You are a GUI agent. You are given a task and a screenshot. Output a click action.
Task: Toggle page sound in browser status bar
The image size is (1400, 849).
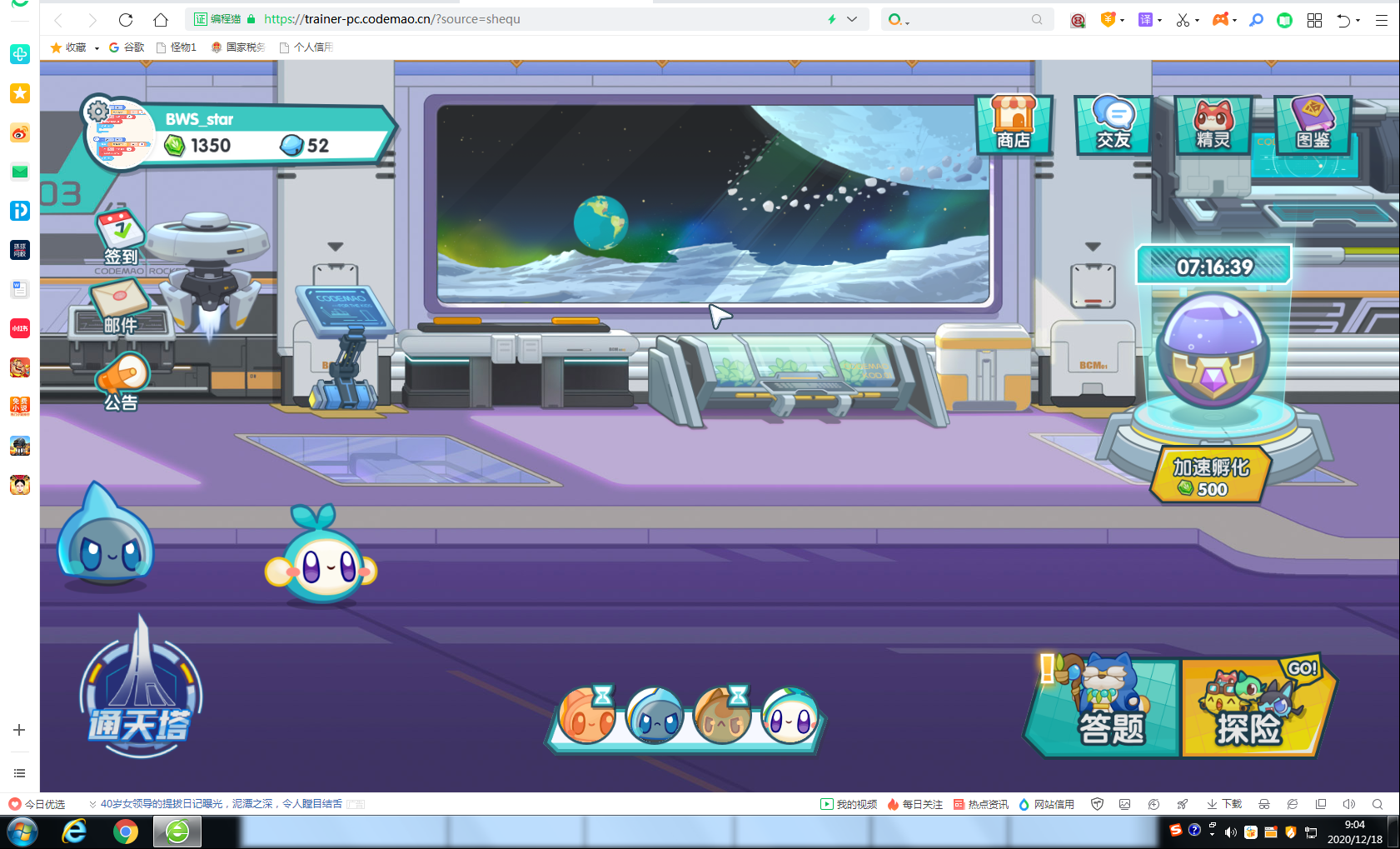pos(1349,804)
